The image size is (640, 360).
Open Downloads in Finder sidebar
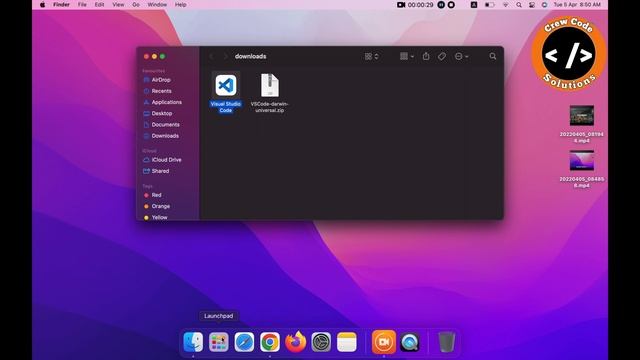(x=165, y=136)
